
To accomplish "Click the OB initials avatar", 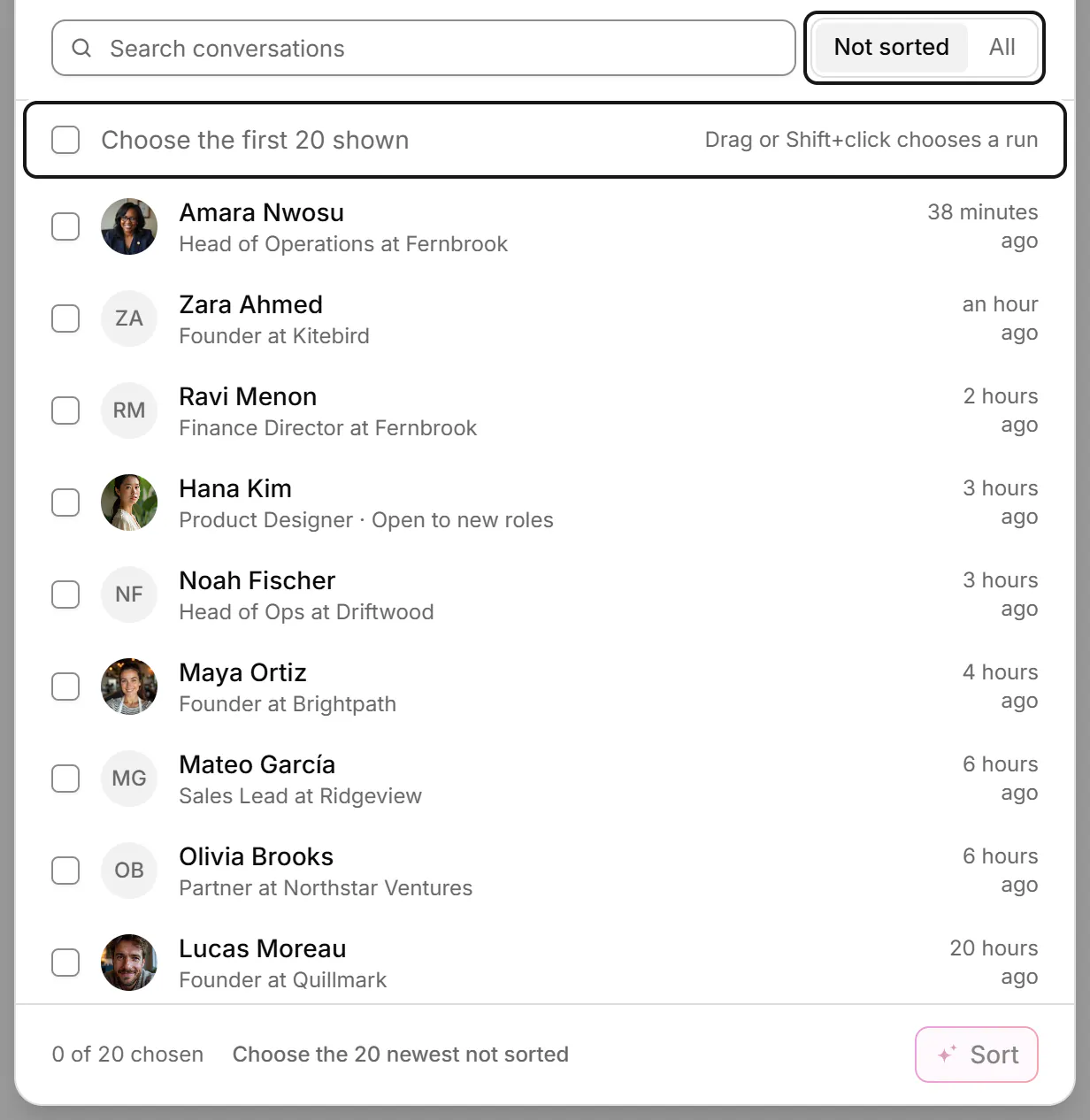I will point(129,871).
